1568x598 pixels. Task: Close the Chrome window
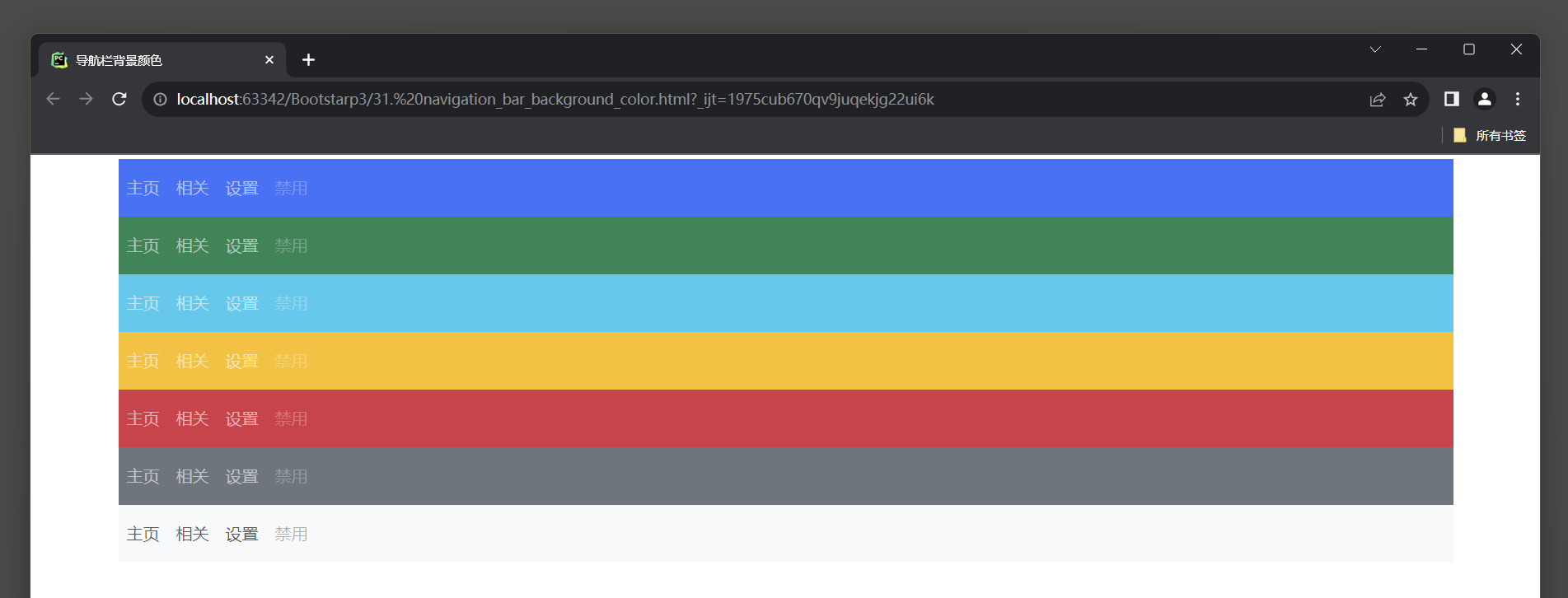coord(1516,49)
